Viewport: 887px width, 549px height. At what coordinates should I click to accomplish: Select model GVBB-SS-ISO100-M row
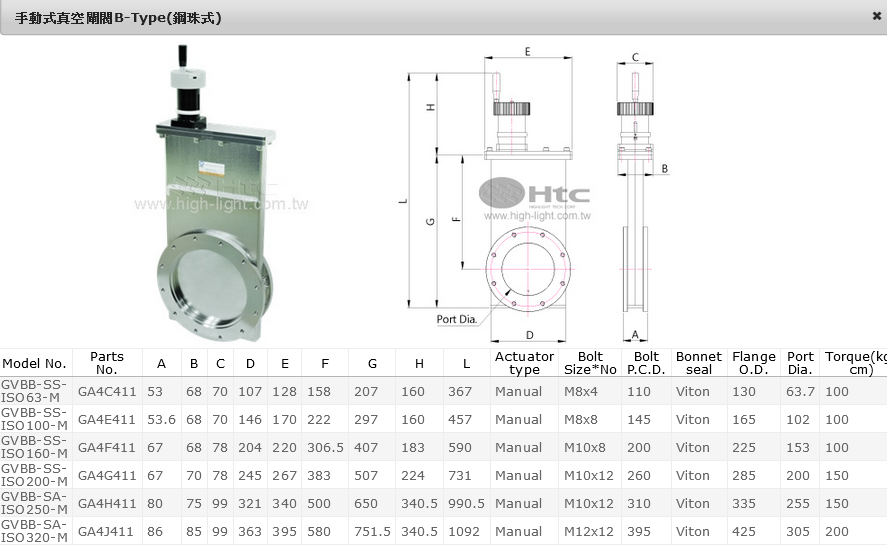(x=34, y=419)
